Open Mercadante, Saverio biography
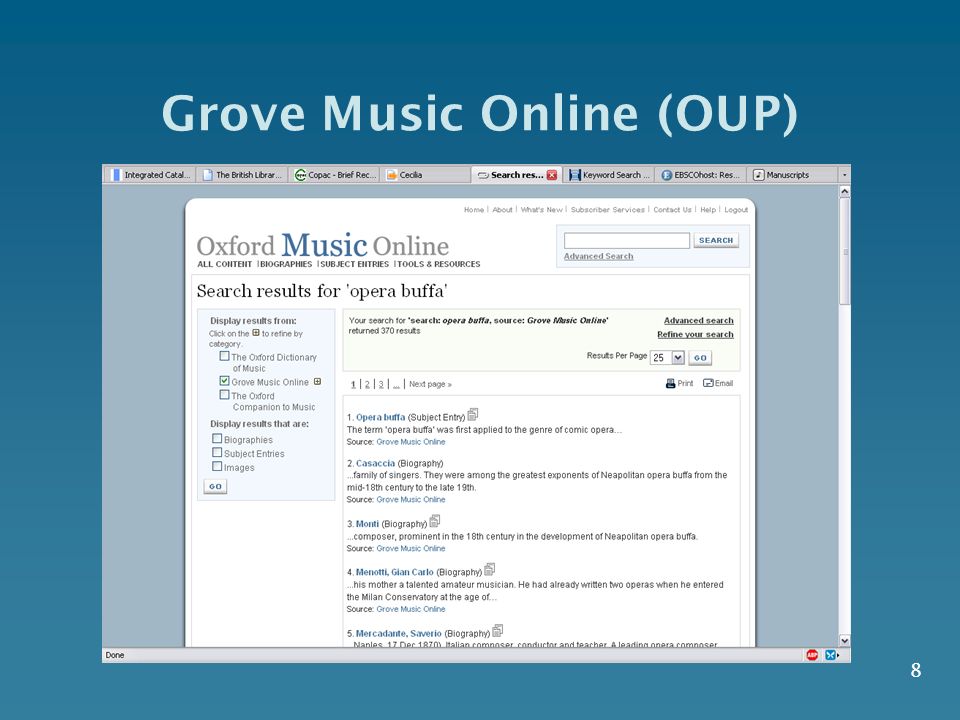Screen dimensions: 960x720 (399, 634)
